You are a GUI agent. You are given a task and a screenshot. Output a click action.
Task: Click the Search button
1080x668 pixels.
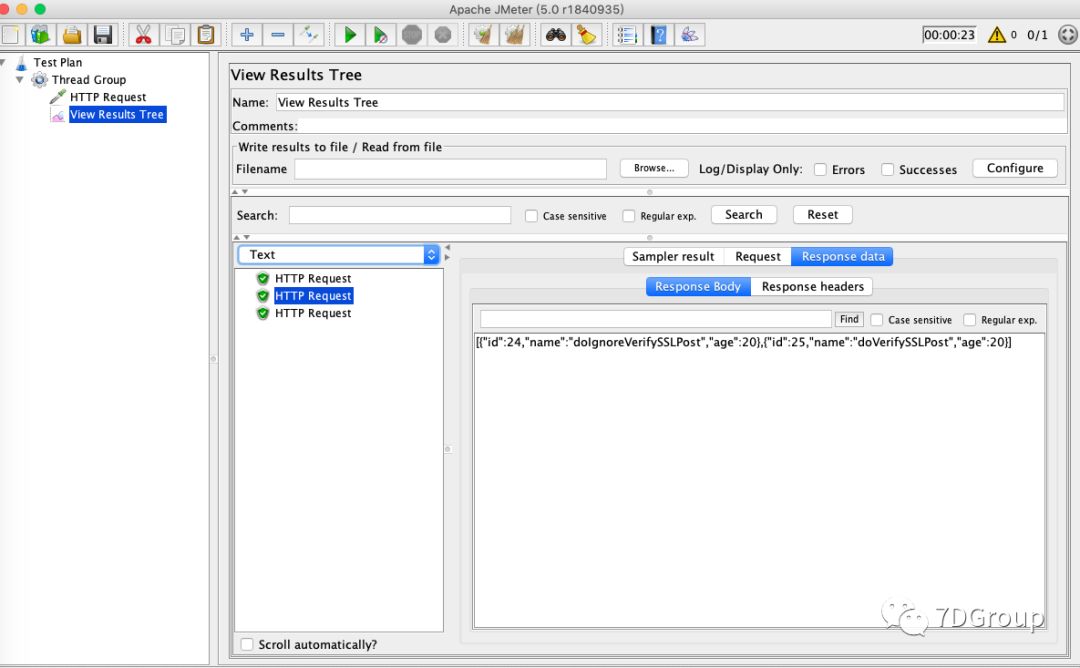point(744,215)
